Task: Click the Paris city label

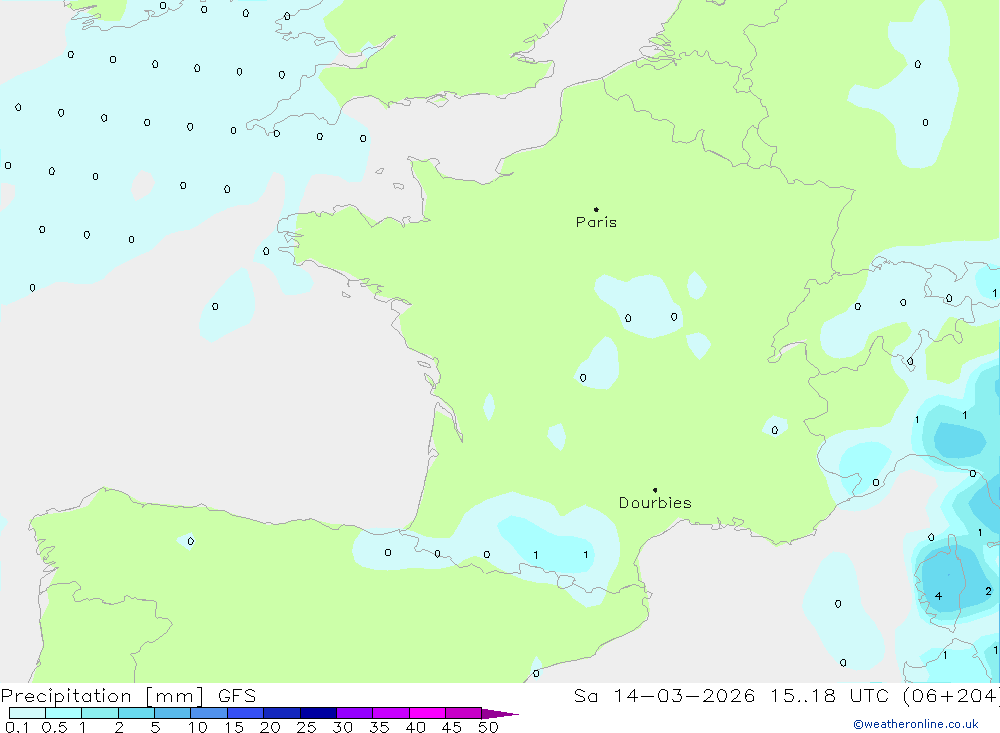Action: (596, 222)
